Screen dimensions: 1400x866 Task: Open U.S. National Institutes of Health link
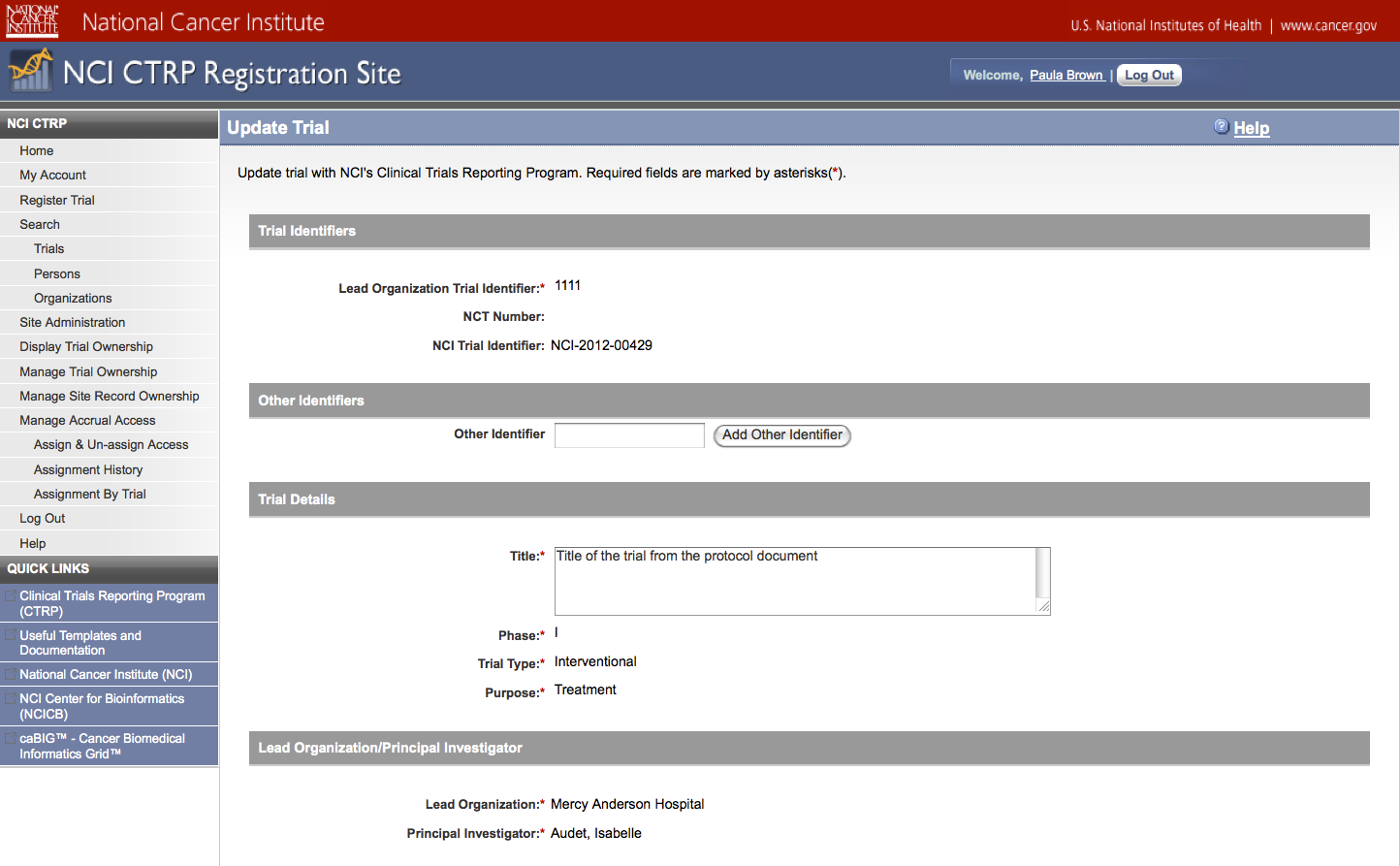point(1166,25)
